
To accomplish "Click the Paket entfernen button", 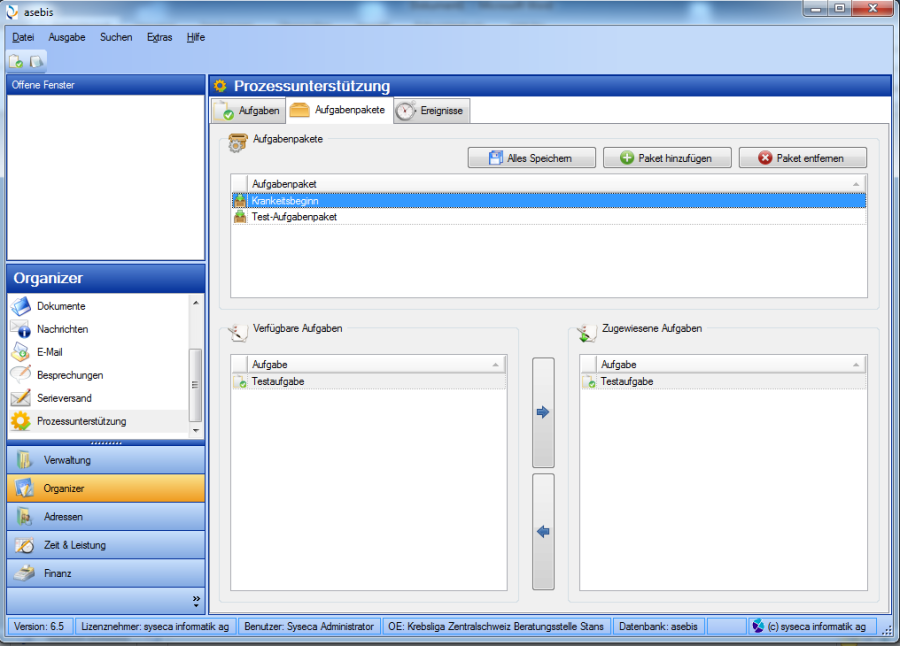I will pos(802,158).
